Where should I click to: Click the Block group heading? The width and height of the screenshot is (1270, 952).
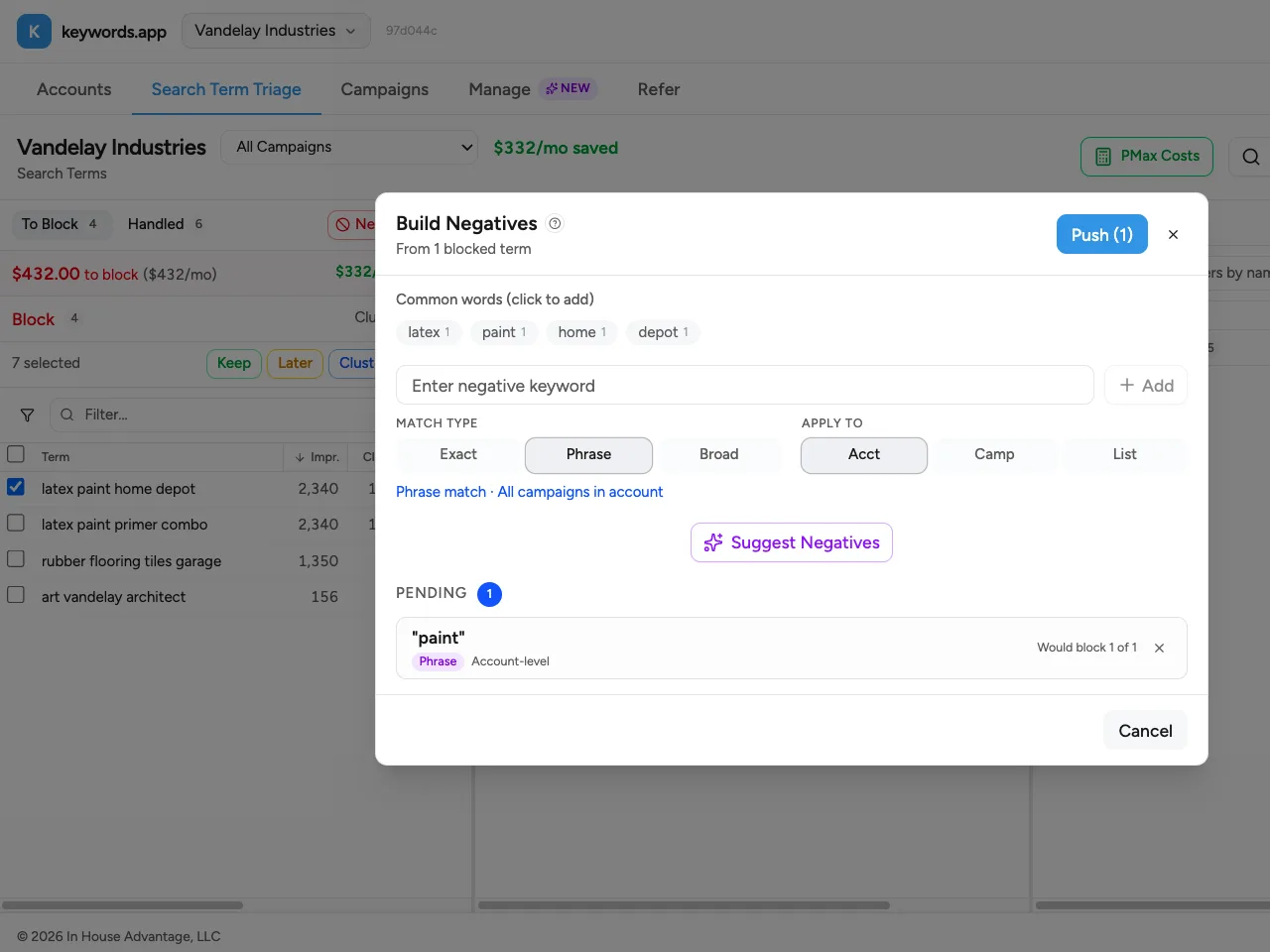(x=33, y=319)
